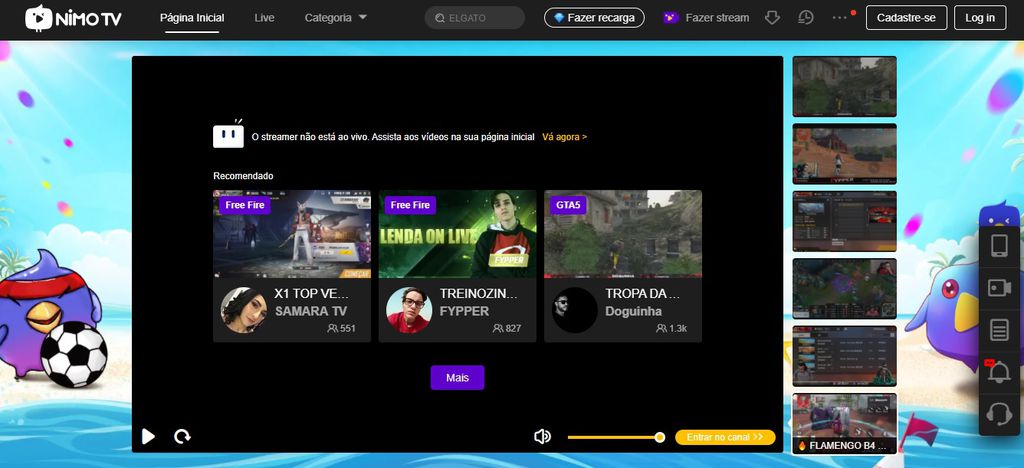Click the Free Fire tag on SAMARA TV

coord(245,205)
